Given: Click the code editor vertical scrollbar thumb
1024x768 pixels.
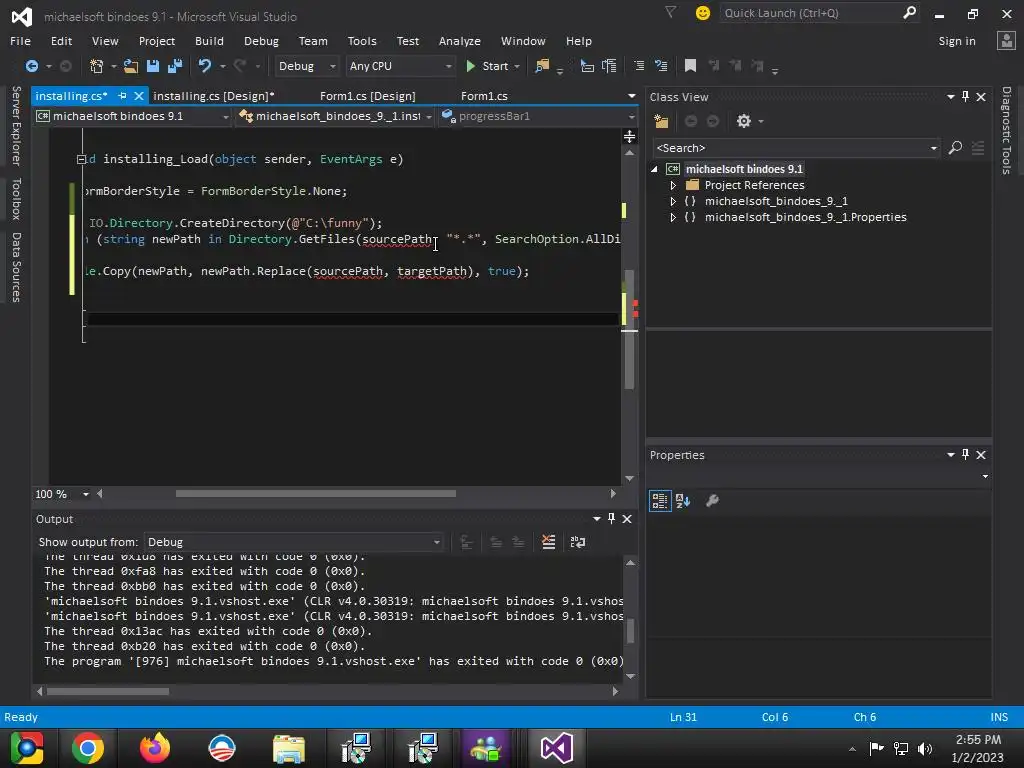Looking at the screenshot, I should click(630, 330).
